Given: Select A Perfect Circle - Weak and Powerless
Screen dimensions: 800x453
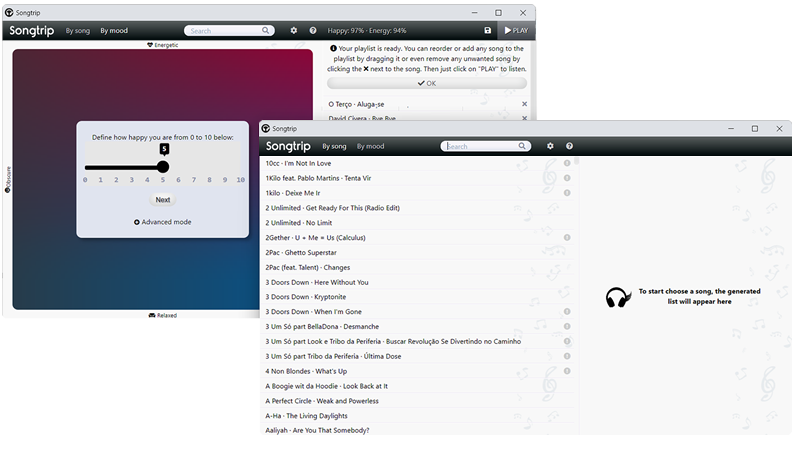Looking at the screenshot, I should pos(418,401).
